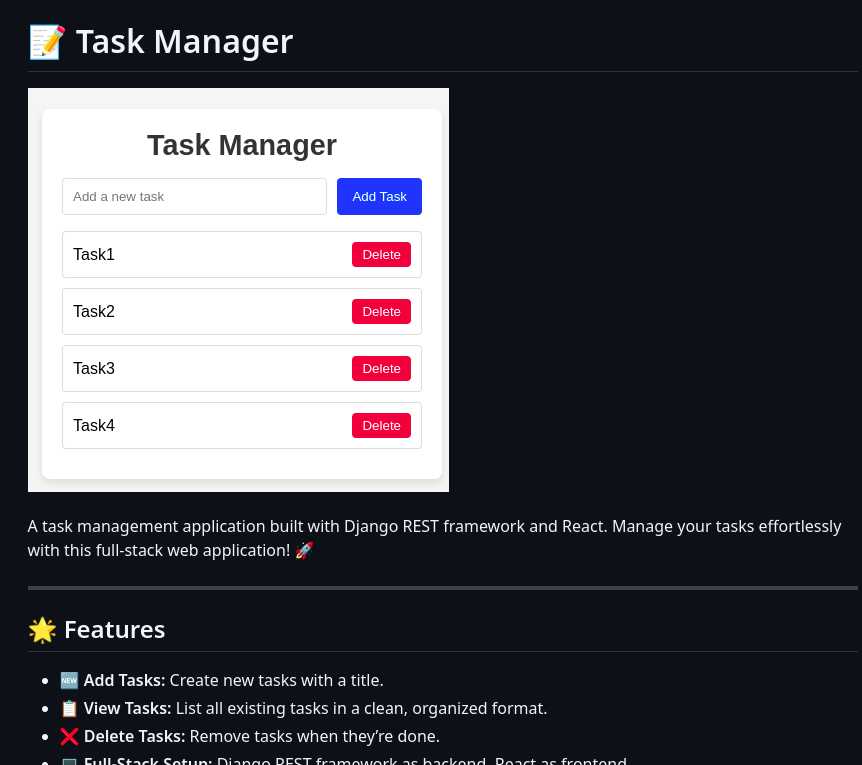Click the star emoji beside Features

pos(42,630)
